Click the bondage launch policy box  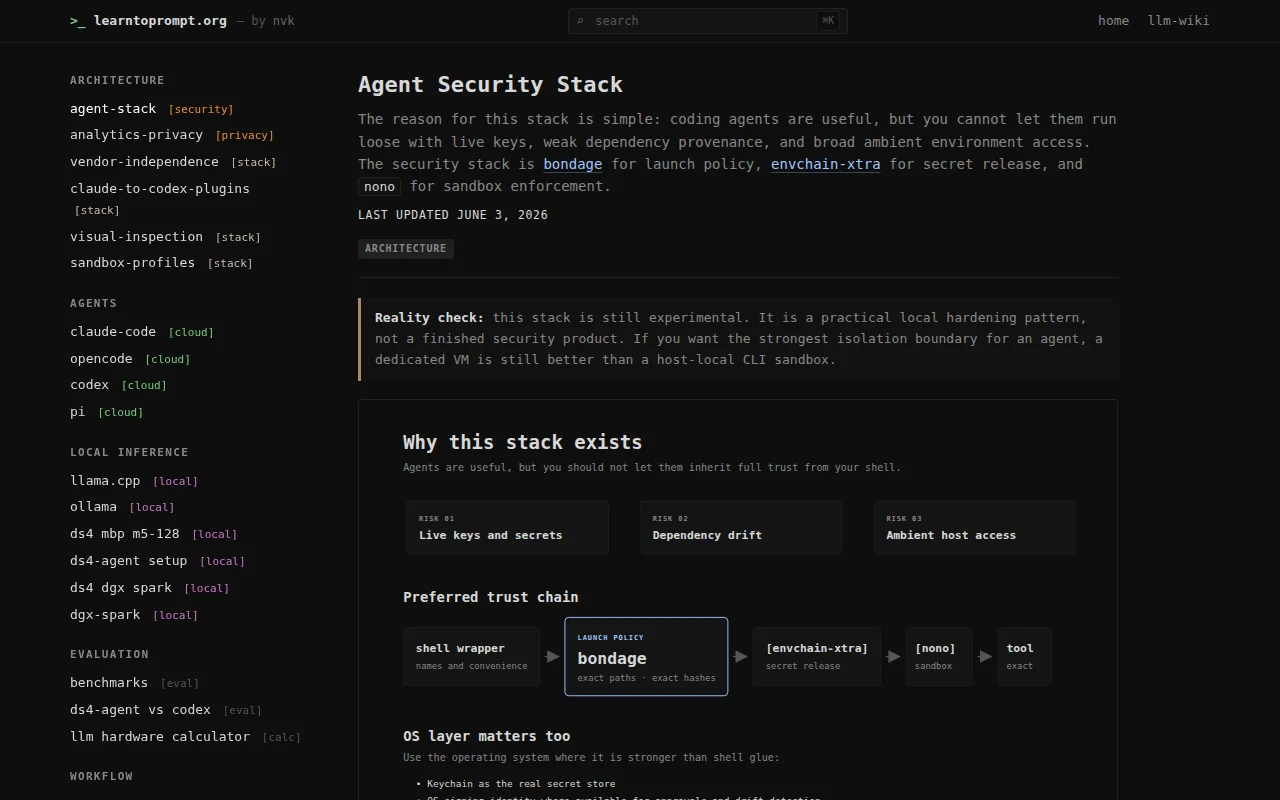[646, 656]
